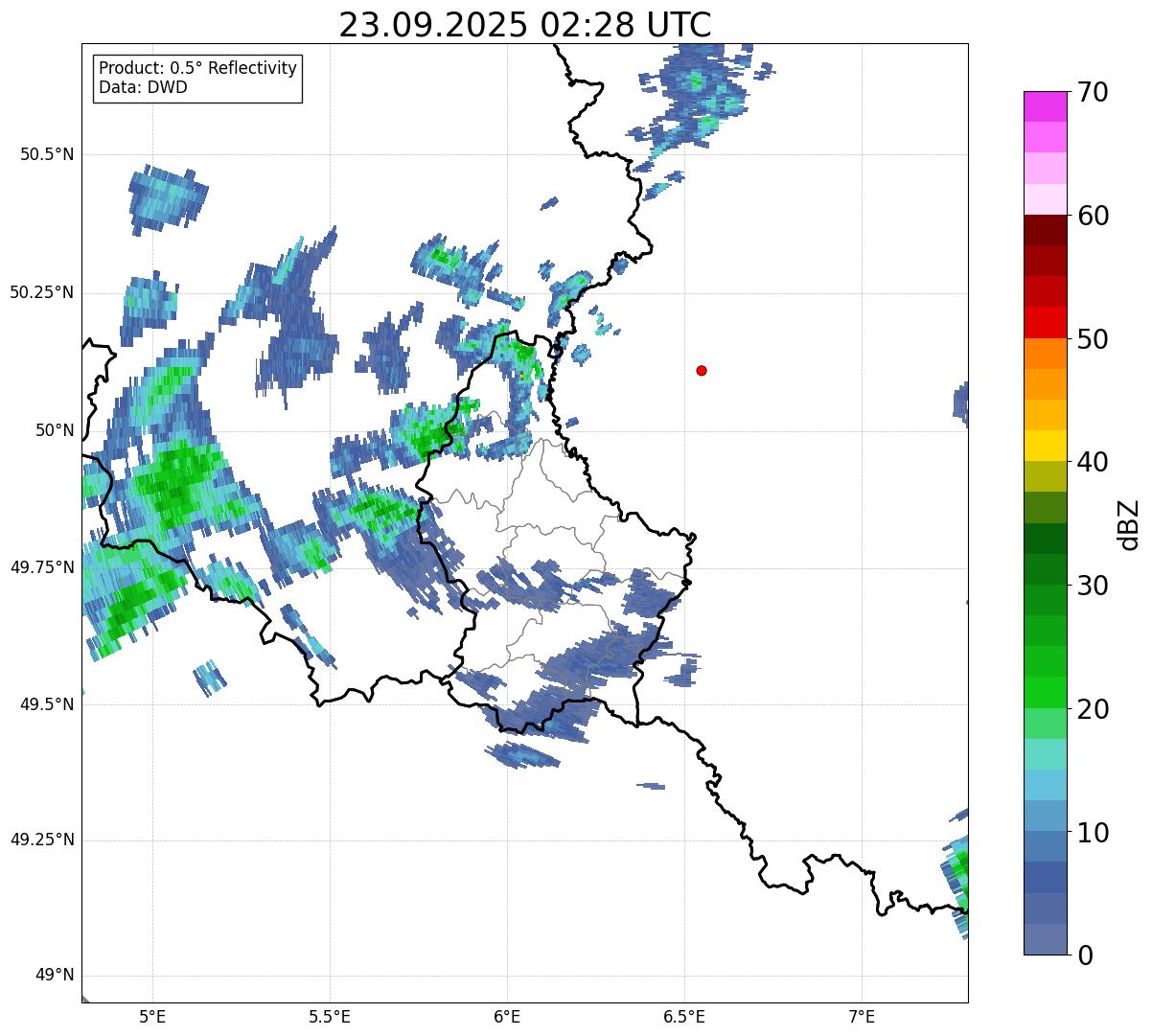Pick the orange swatch just below 50 dBZ

[1046, 354]
